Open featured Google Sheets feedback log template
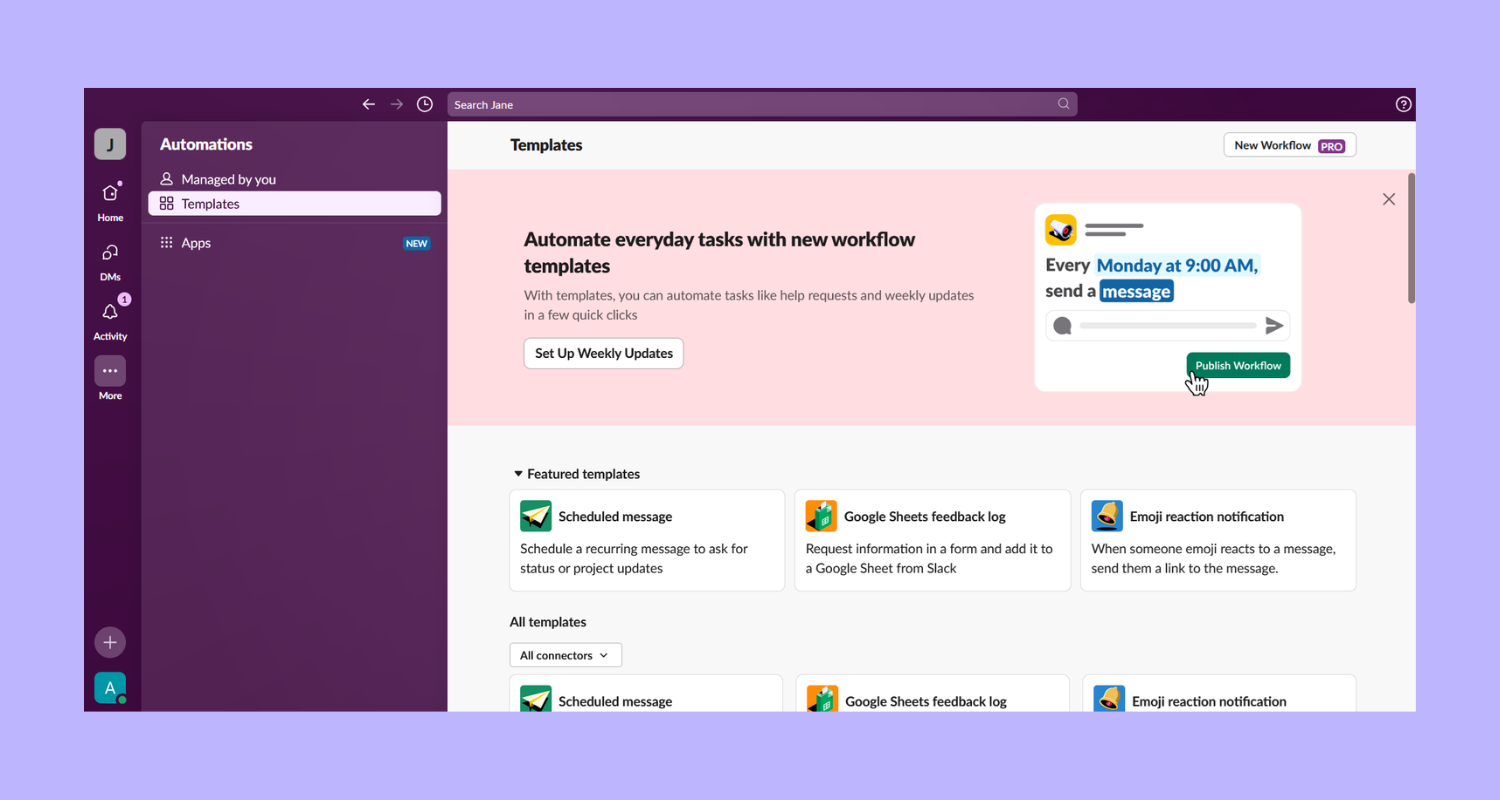Viewport: 1500px width, 800px height. coord(932,540)
